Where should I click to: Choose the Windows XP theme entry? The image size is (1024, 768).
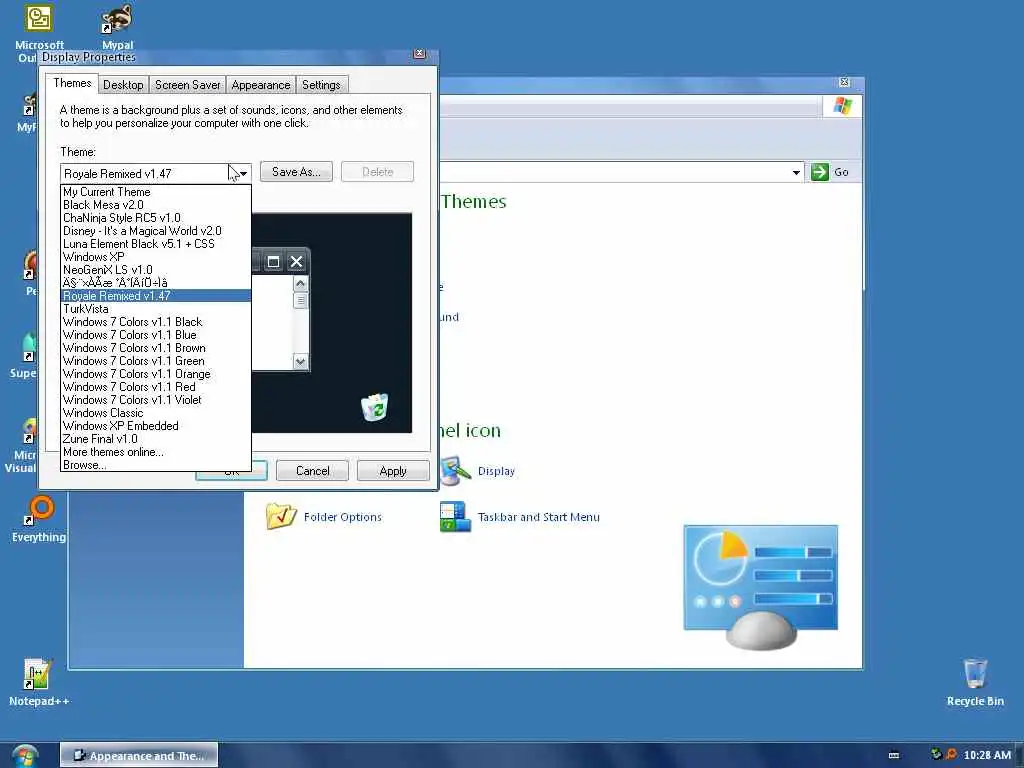point(155,257)
